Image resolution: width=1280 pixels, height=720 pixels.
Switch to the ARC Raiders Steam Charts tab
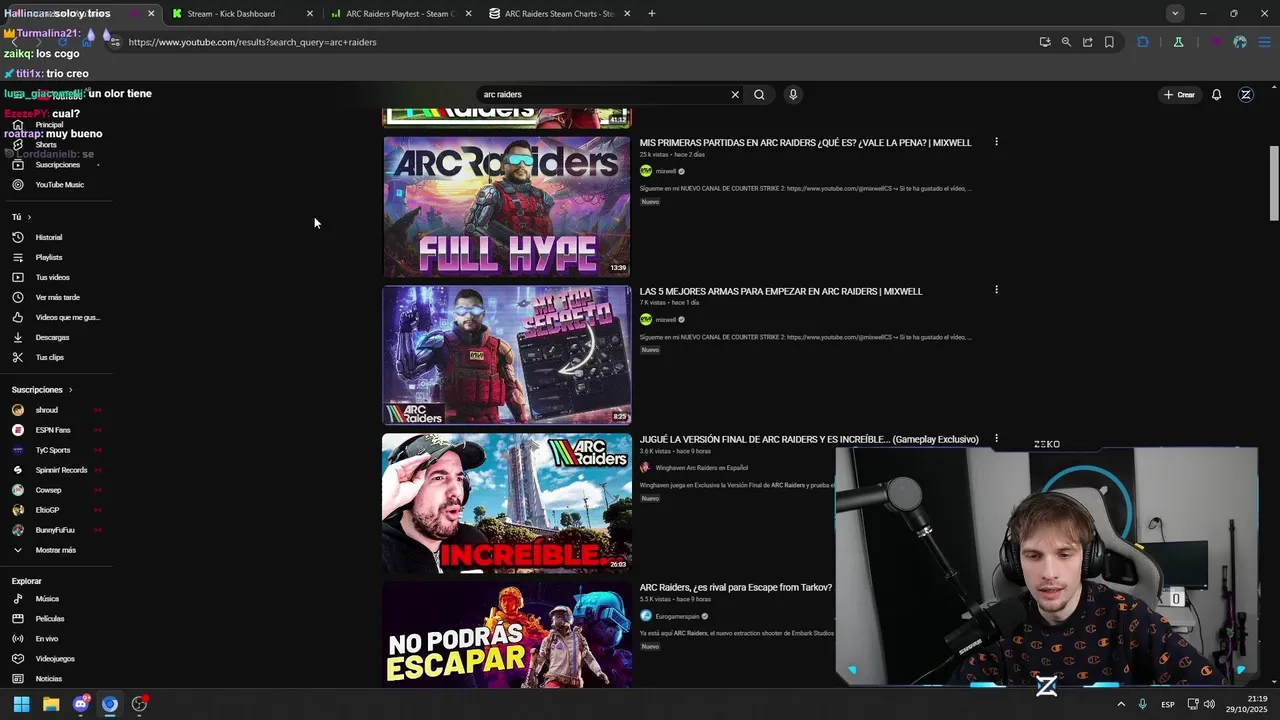(x=559, y=14)
